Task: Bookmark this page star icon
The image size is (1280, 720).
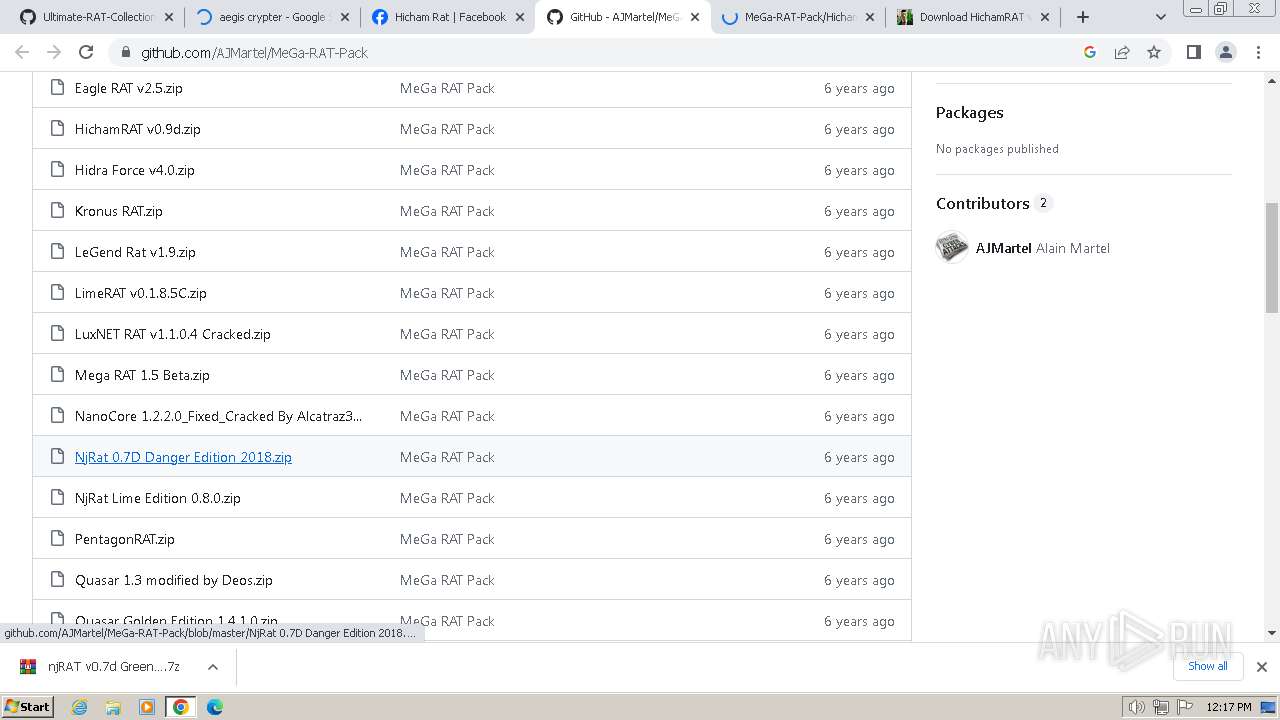Action: click(x=1154, y=52)
